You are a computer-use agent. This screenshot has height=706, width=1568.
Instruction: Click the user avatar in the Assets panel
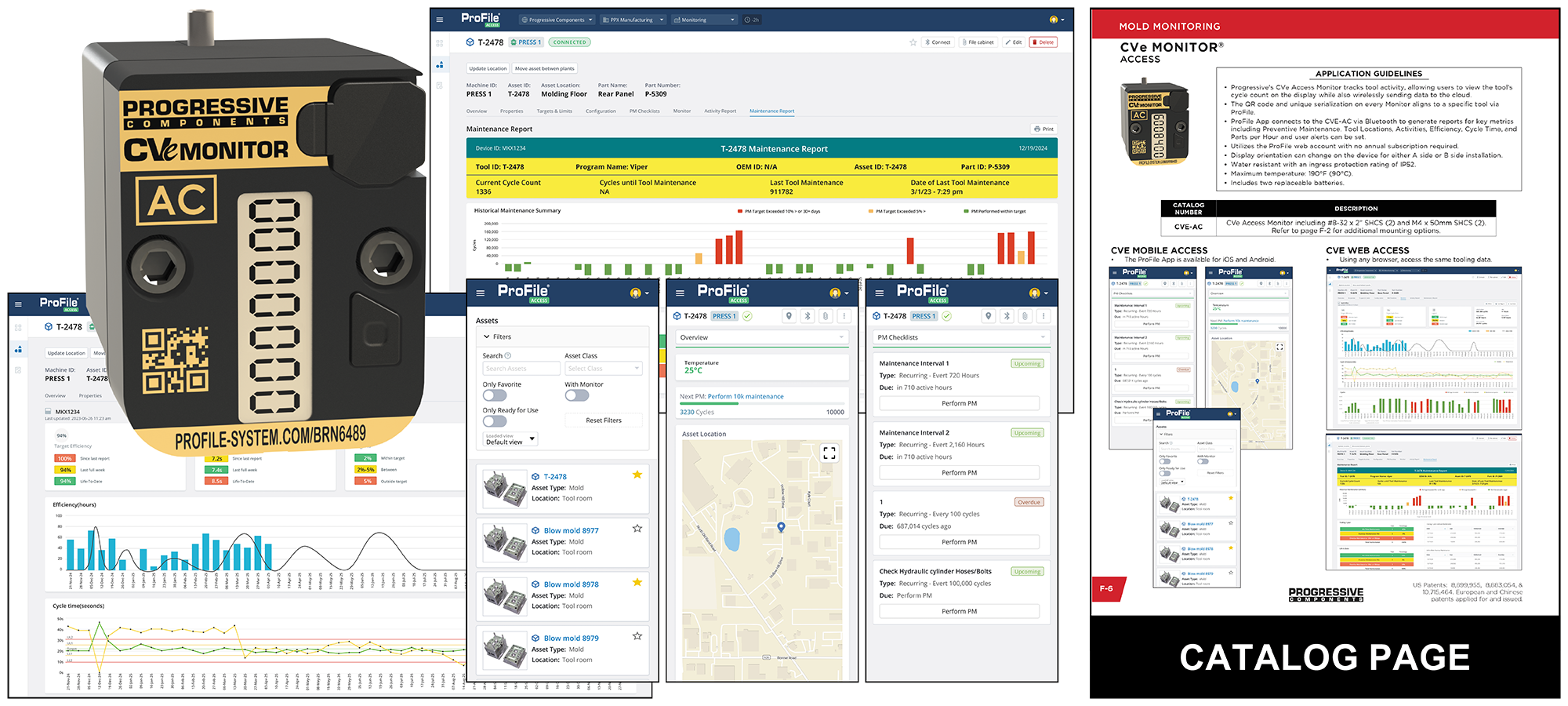coord(636,293)
